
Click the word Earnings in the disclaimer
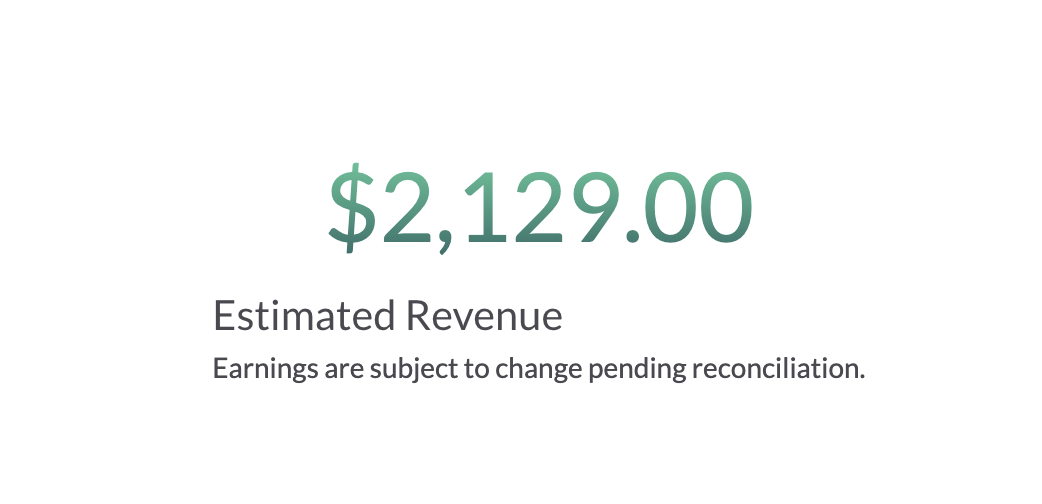(x=265, y=369)
